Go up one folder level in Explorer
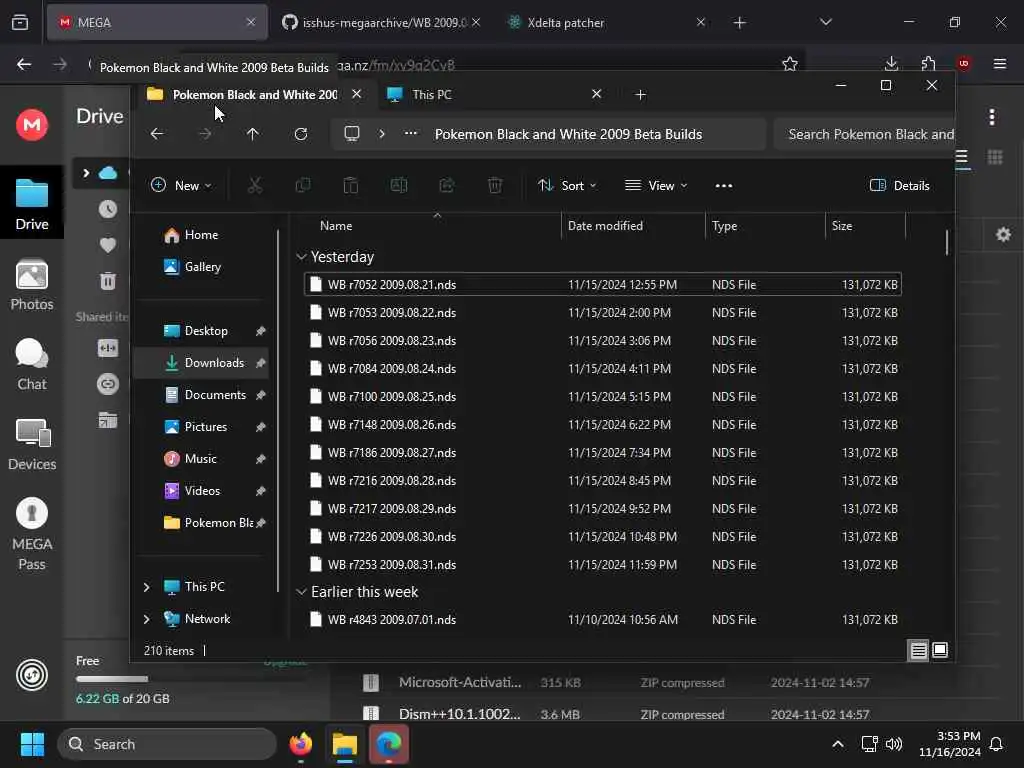Screen dimensions: 1024x768 [253, 134]
